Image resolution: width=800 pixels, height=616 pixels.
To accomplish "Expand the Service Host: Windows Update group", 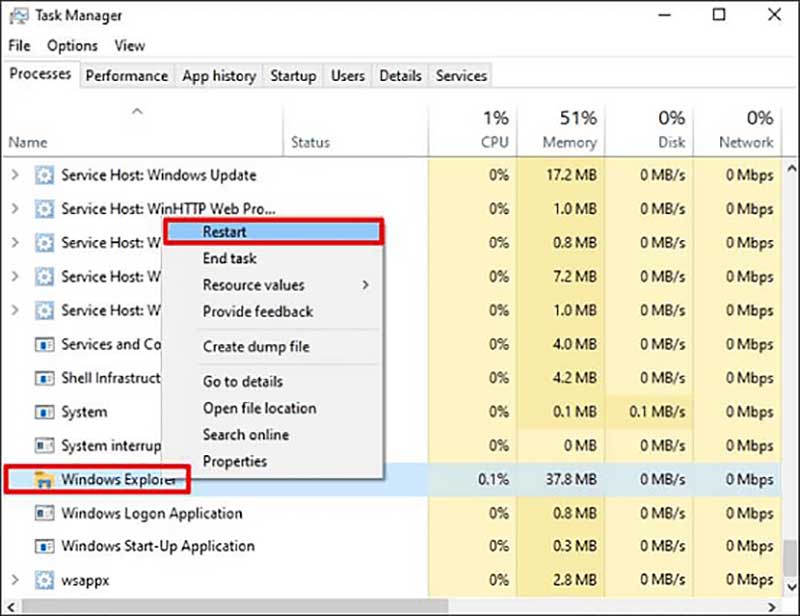I will pyautogui.click(x=15, y=175).
